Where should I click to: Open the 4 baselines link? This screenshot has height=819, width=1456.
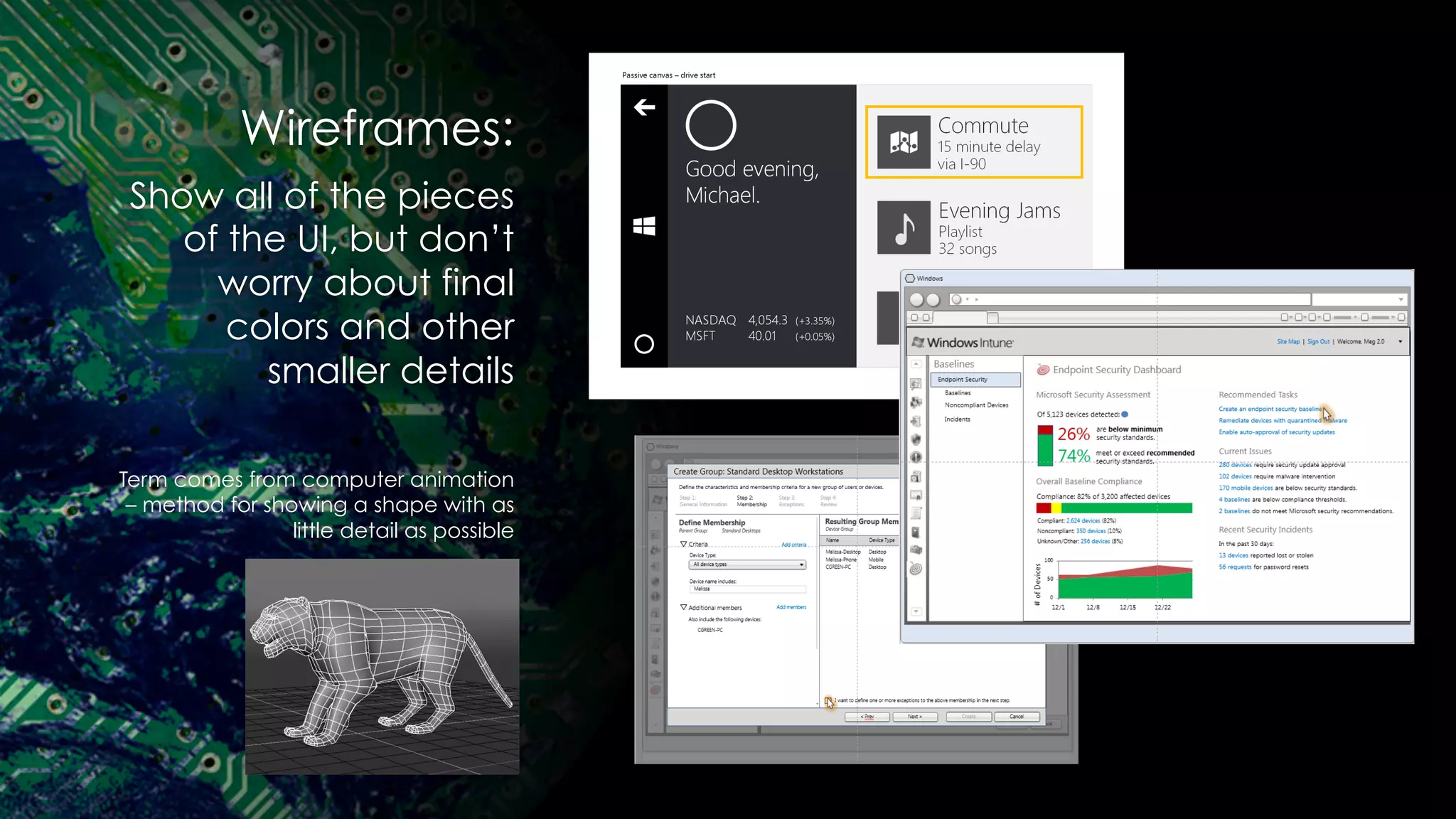click(x=1234, y=500)
